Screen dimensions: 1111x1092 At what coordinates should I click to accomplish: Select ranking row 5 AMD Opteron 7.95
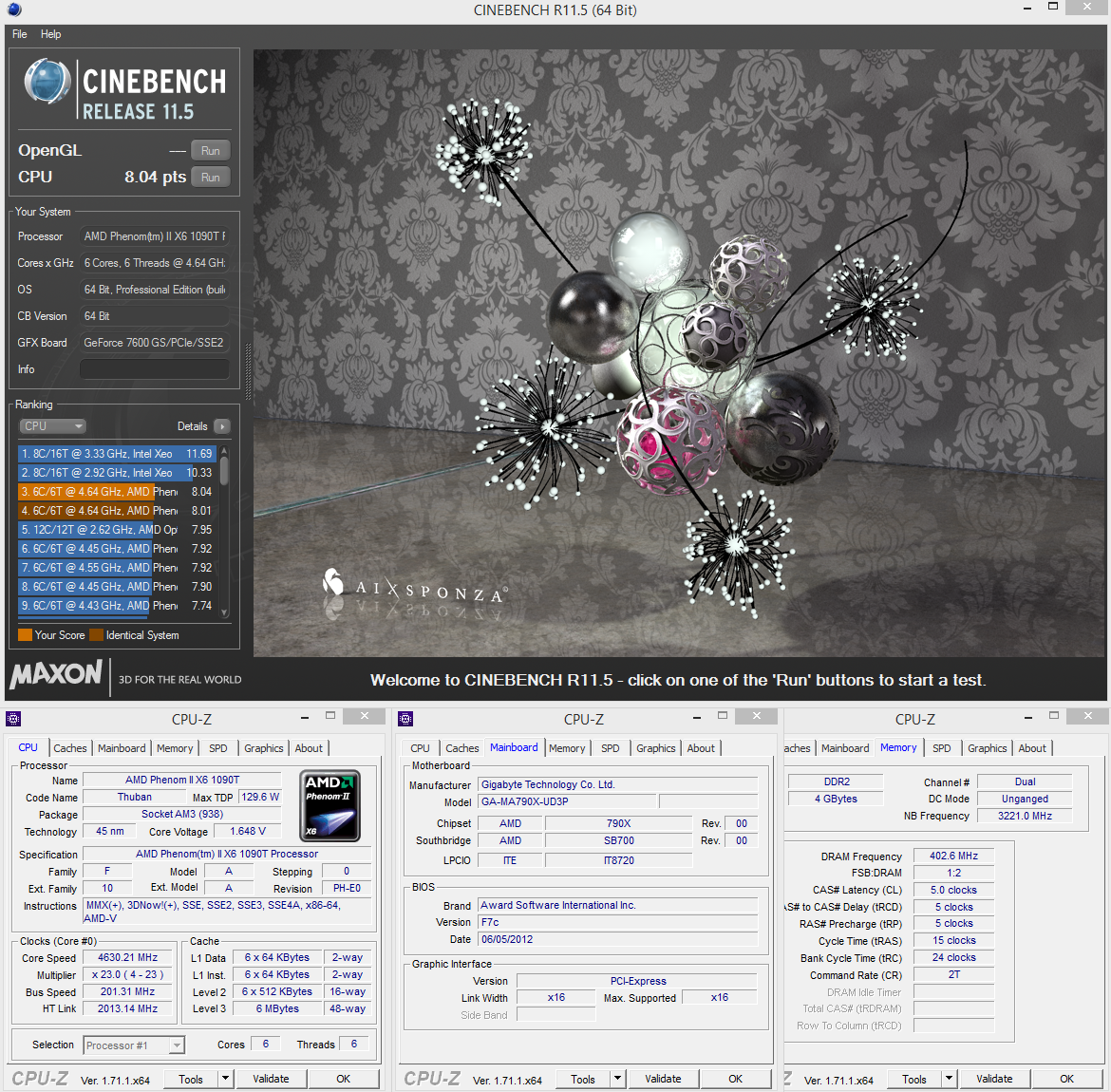118,530
